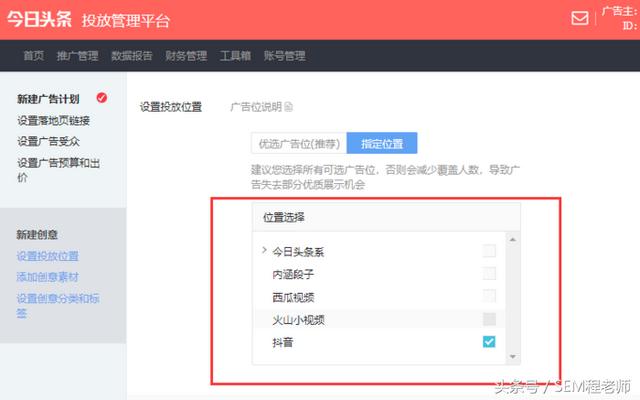Image resolution: width=640 pixels, height=400 pixels.
Task: Select the 指定位置 button
Action: [x=382, y=143]
